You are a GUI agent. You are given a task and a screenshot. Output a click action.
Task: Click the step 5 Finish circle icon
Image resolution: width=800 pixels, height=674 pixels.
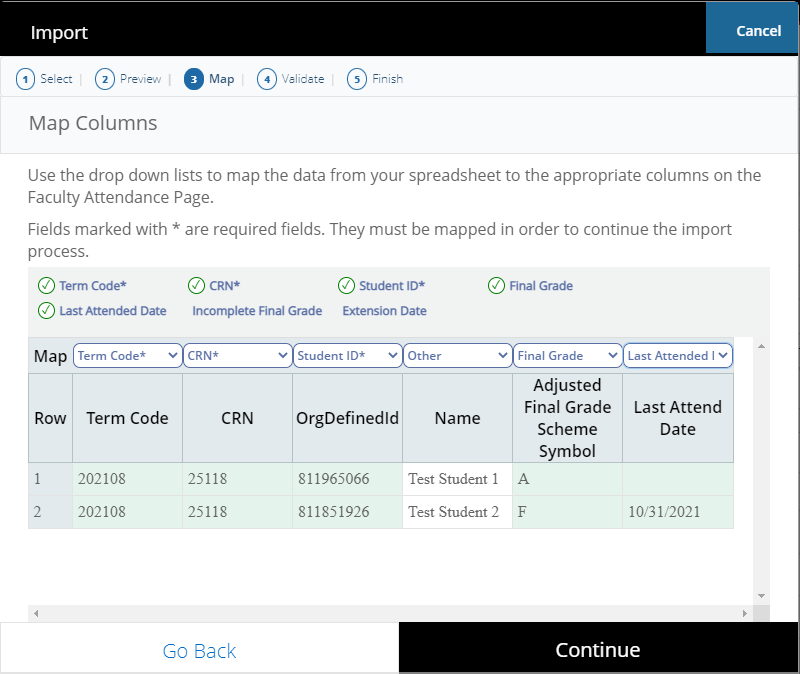pos(358,78)
